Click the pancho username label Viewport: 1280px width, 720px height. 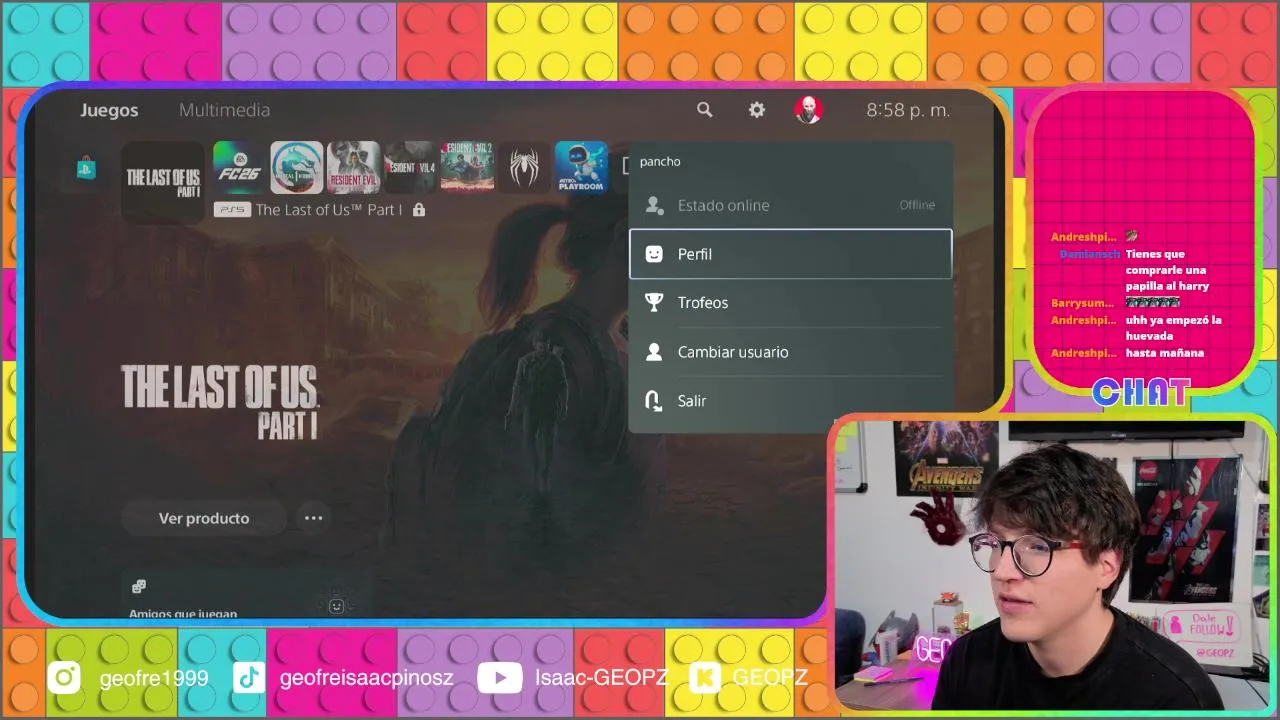coord(660,161)
